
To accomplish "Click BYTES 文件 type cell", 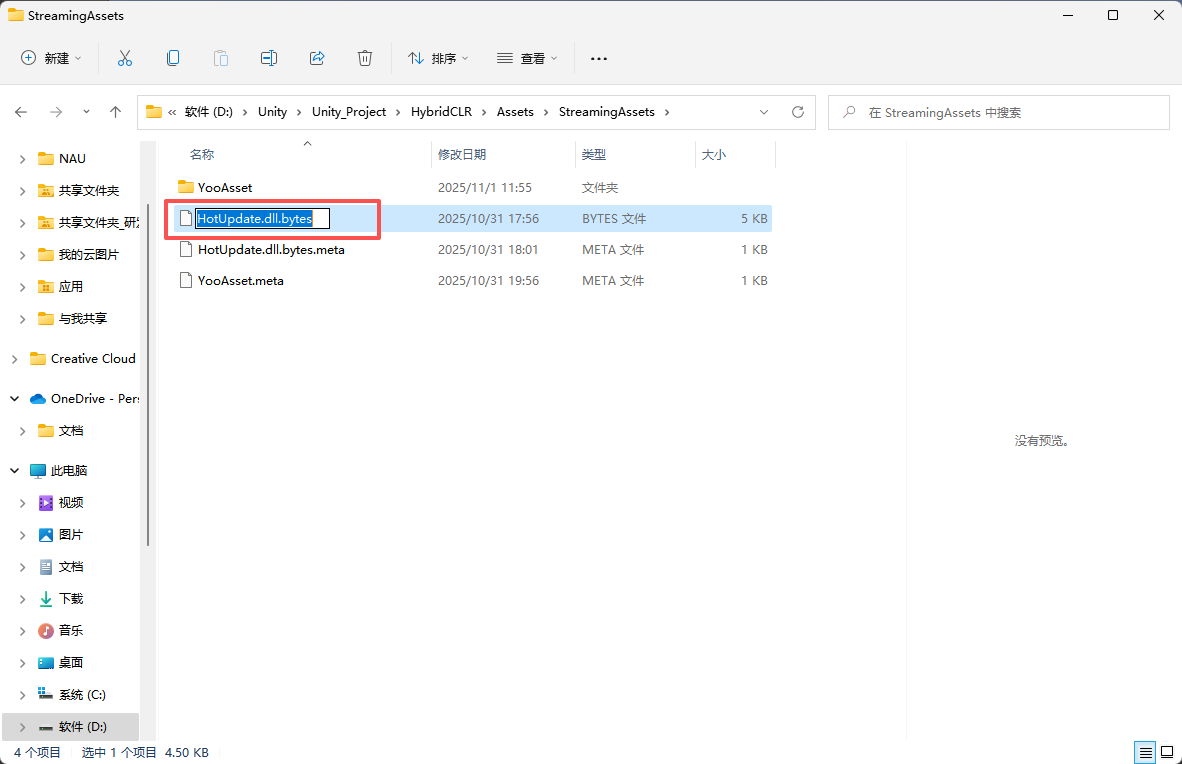I will [614, 219].
